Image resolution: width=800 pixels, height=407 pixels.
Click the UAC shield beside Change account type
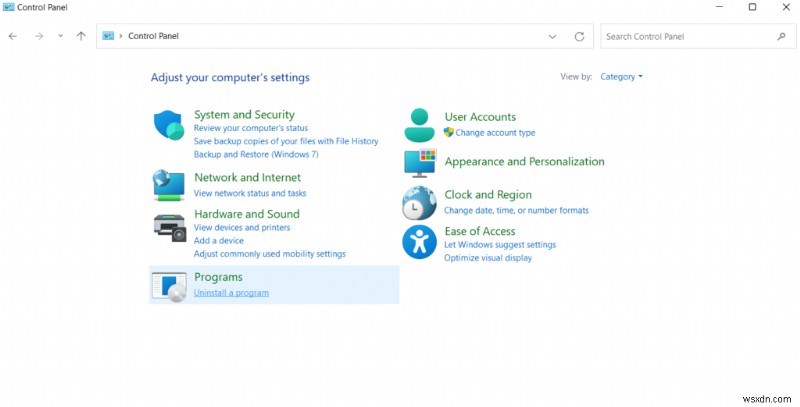(448, 133)
